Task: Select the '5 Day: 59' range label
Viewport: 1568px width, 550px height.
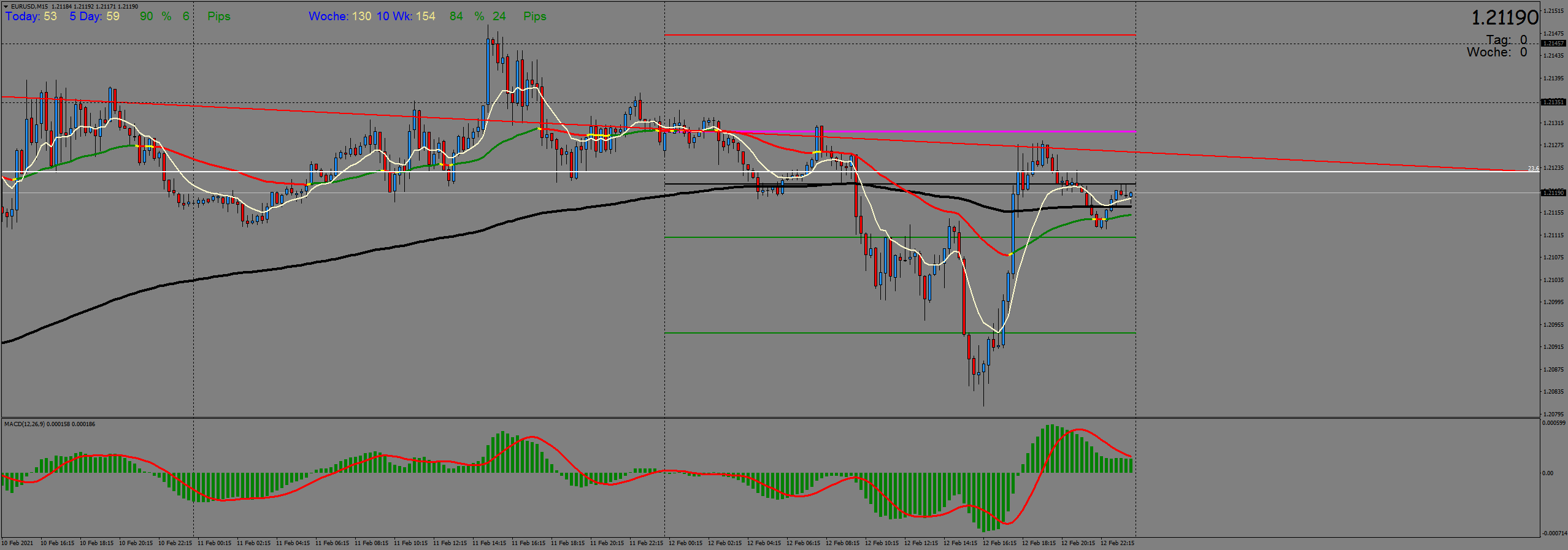Action: coord(94,17)
